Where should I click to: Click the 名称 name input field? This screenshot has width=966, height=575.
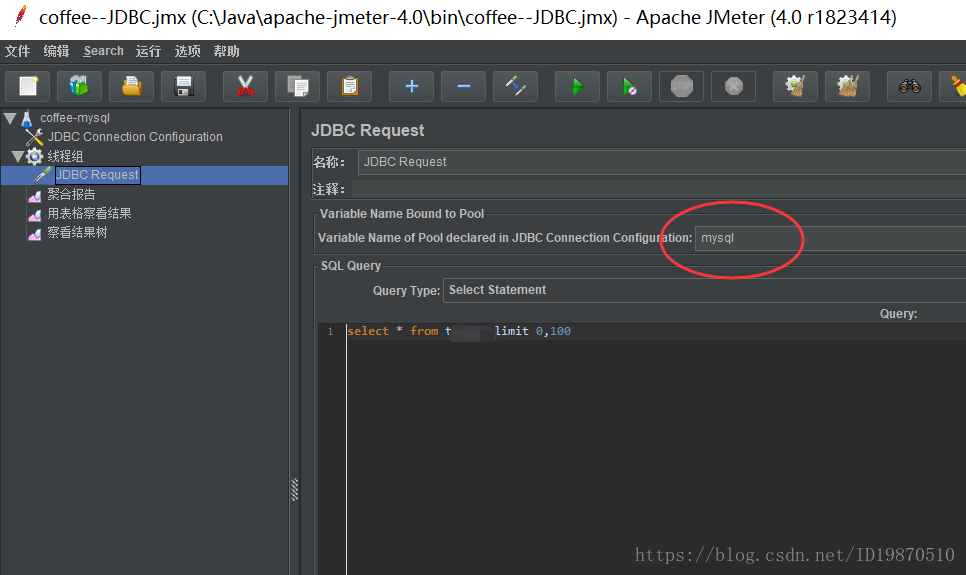[x=662, y=162]
